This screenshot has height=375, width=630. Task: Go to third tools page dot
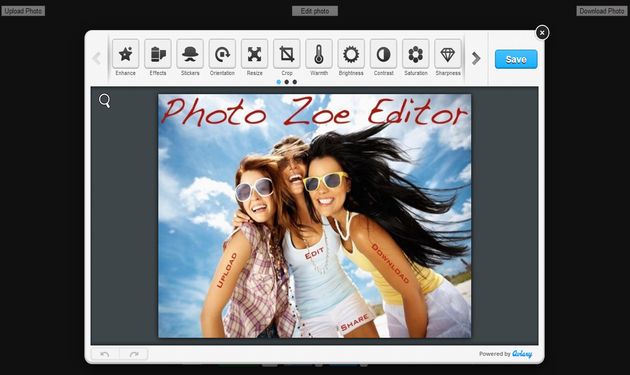[x=295, y=82]
